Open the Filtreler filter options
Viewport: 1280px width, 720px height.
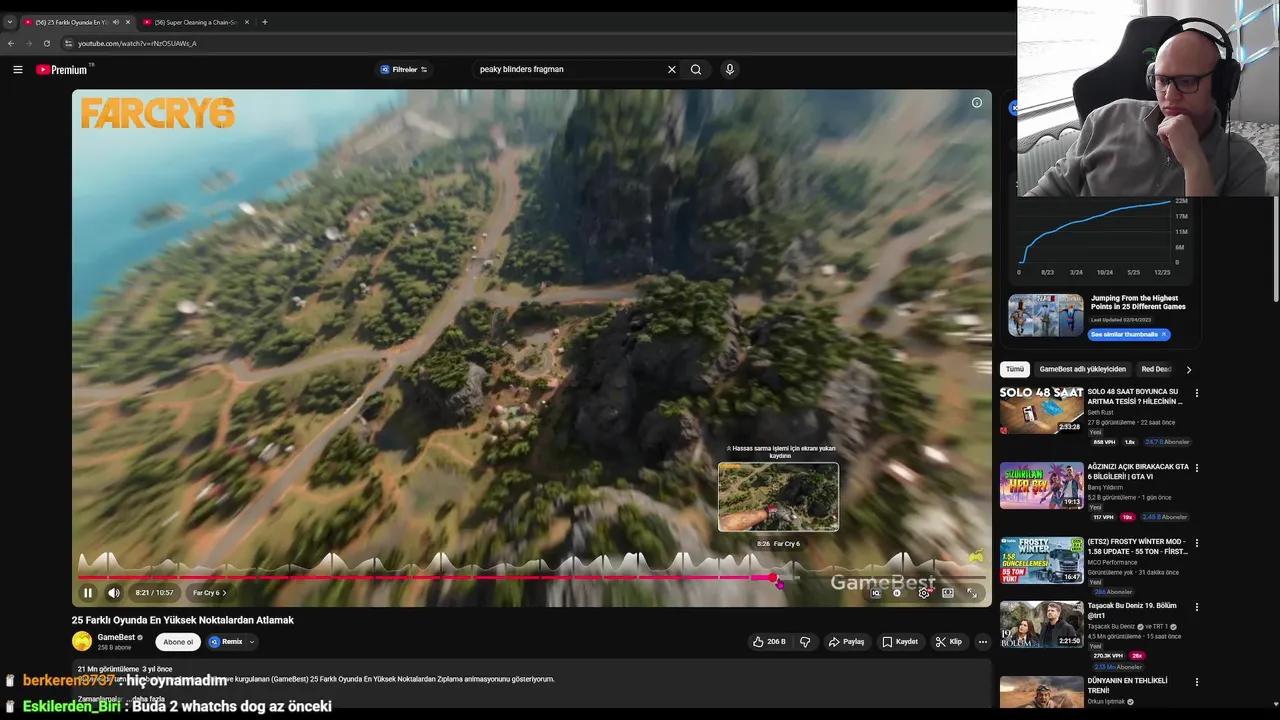[404, 69]
